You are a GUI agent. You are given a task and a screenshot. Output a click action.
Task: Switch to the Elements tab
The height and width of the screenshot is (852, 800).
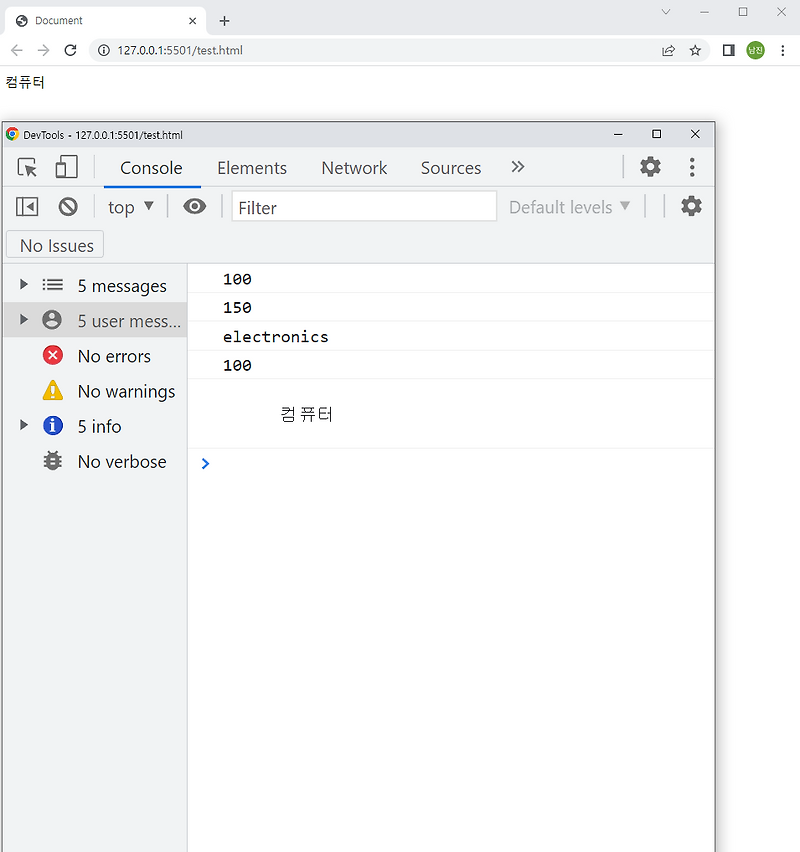click(x=252, y=168)
